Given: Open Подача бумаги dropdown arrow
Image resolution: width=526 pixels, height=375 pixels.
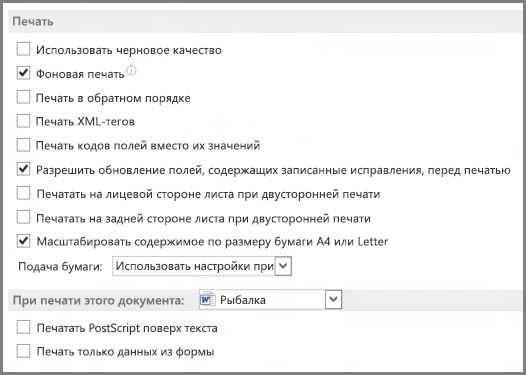Looking at the screenshot, I should point(283,266).
